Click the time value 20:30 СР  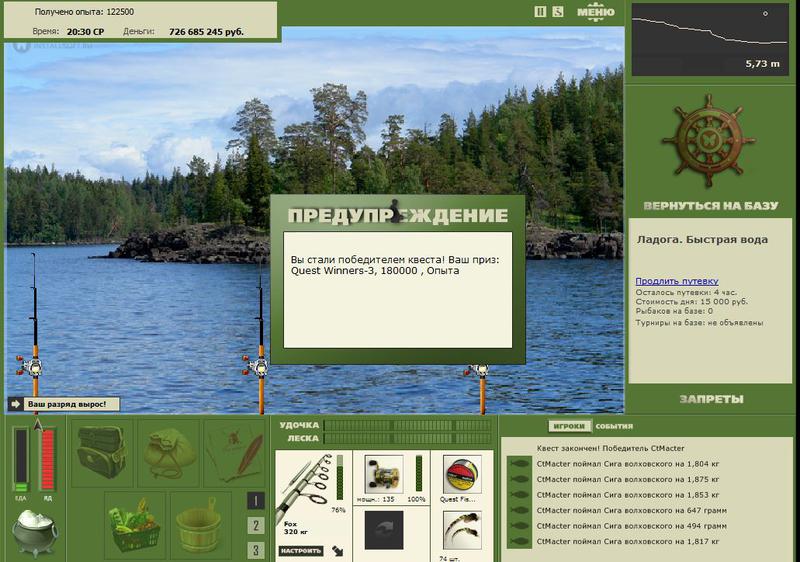click(85, 32)
